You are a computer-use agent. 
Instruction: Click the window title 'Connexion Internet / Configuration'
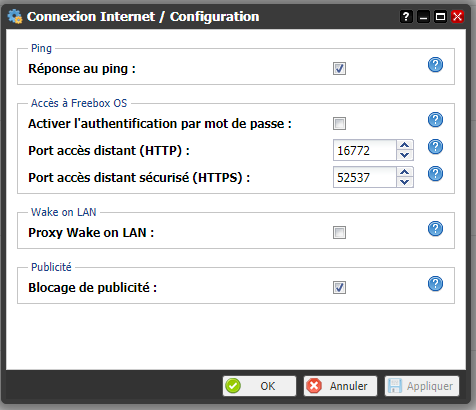tap(143, 16)
